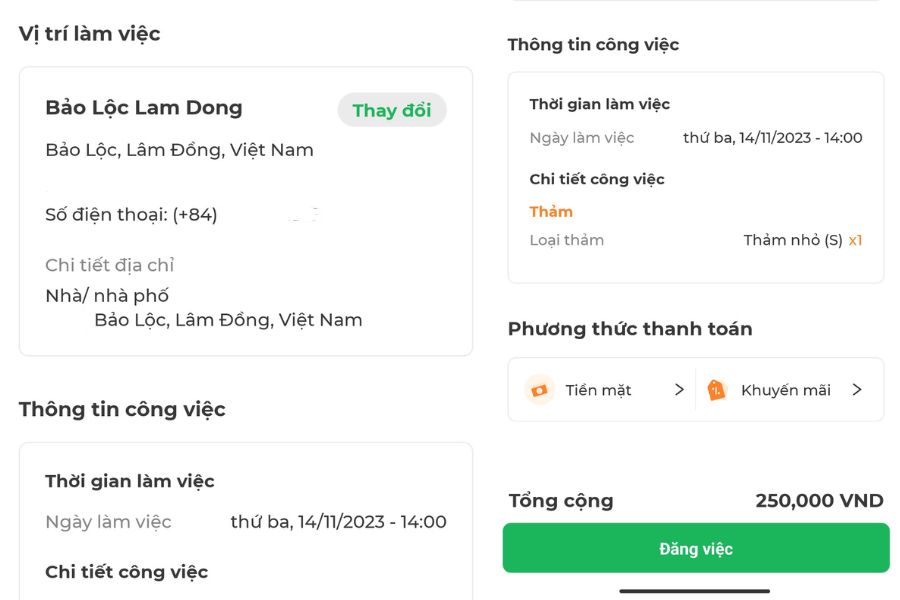Click the Bảo Lộc Lam Dong address title
This screenshot has height=600, width=900.
144,108
